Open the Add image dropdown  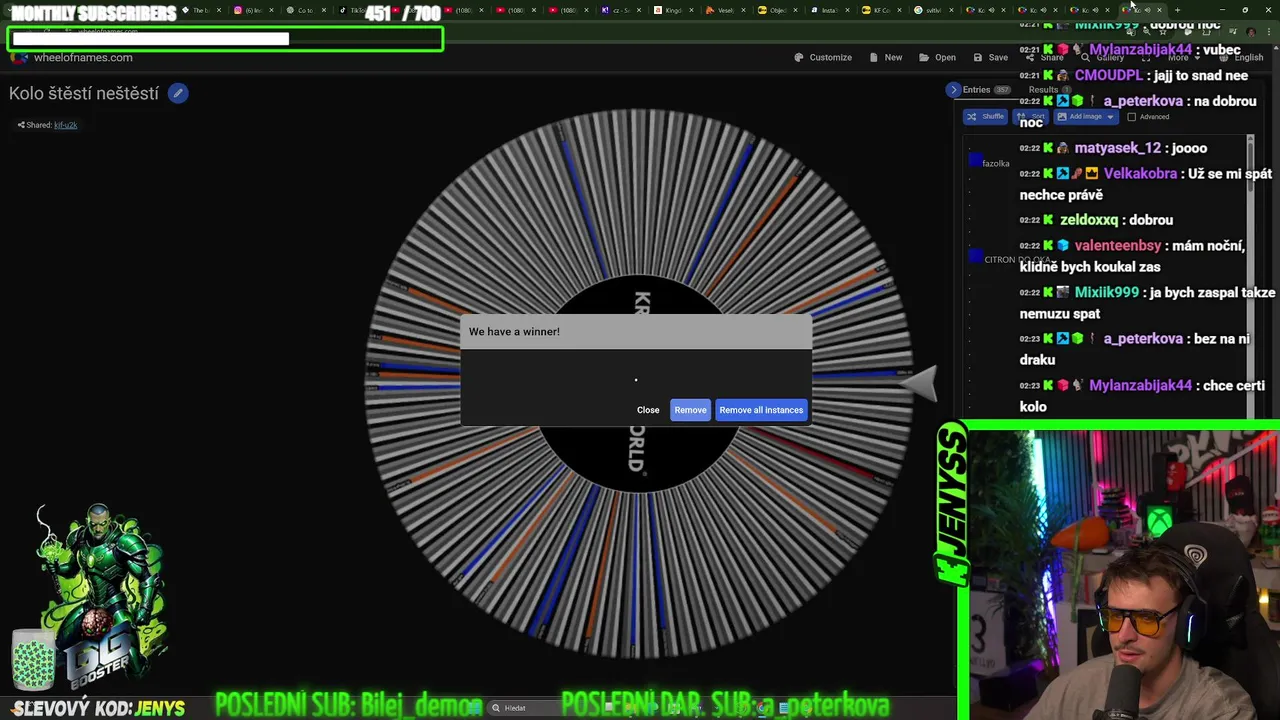[1086, 116]
